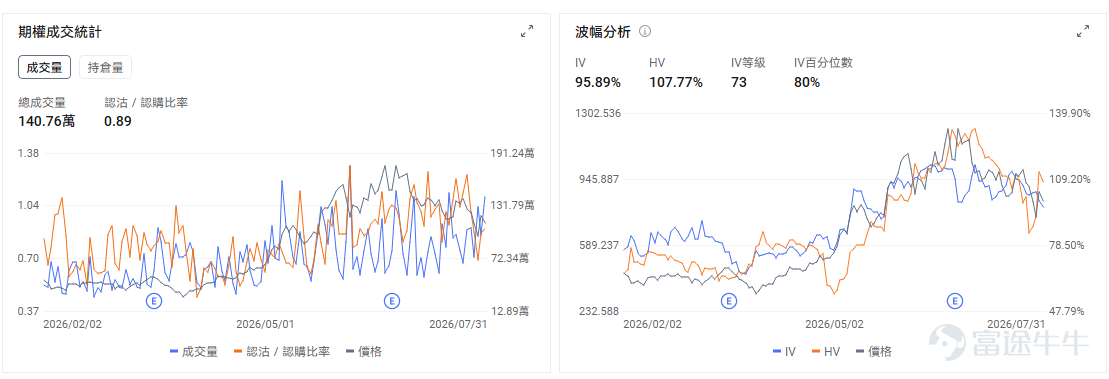Click the 191.24萬 axis label
Viewport: 1109px width, 379px height.
pyautogui.click(x=511, y=153)
